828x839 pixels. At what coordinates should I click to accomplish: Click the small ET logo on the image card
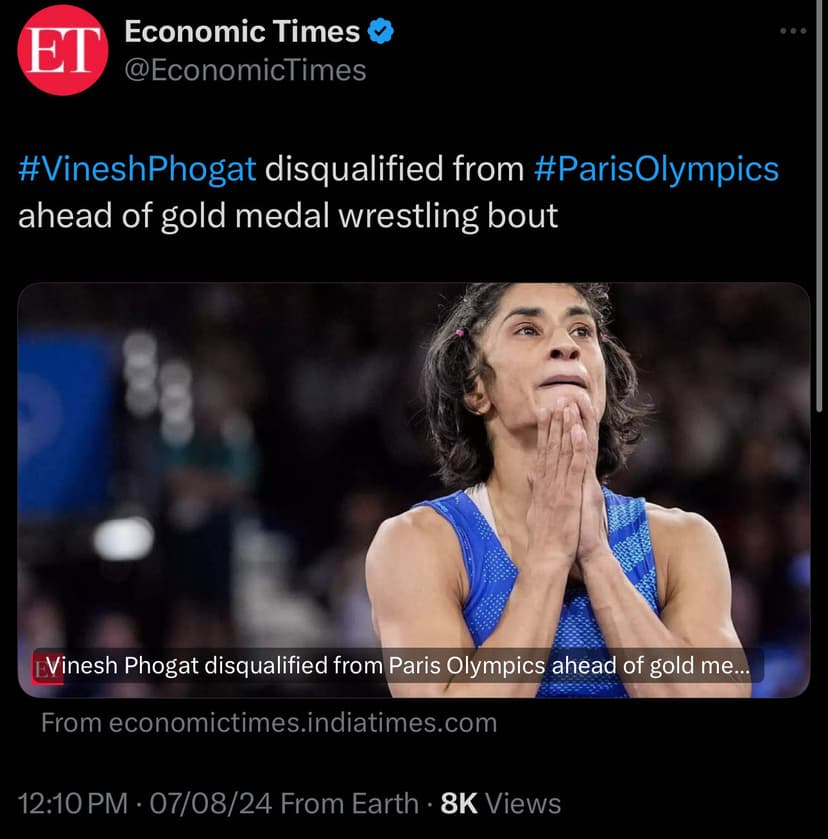click(x=46, y=669)
